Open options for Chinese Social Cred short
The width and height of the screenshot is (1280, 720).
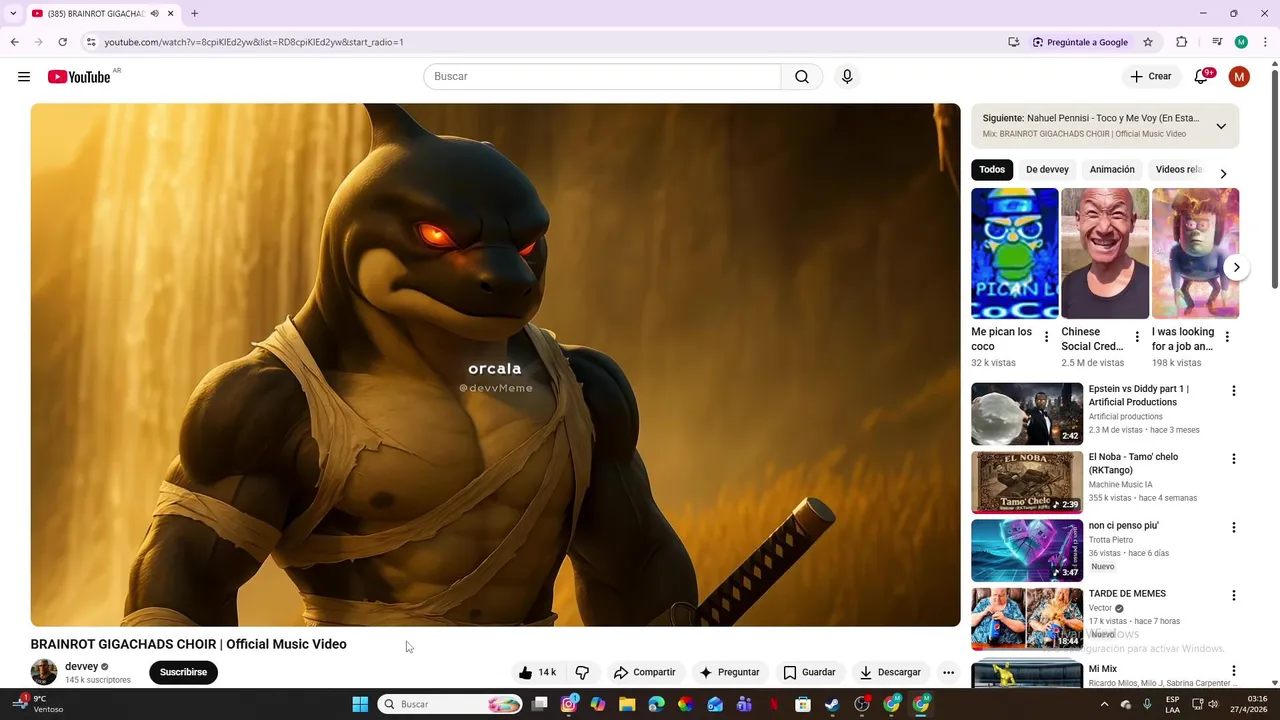coord(1136,337)
